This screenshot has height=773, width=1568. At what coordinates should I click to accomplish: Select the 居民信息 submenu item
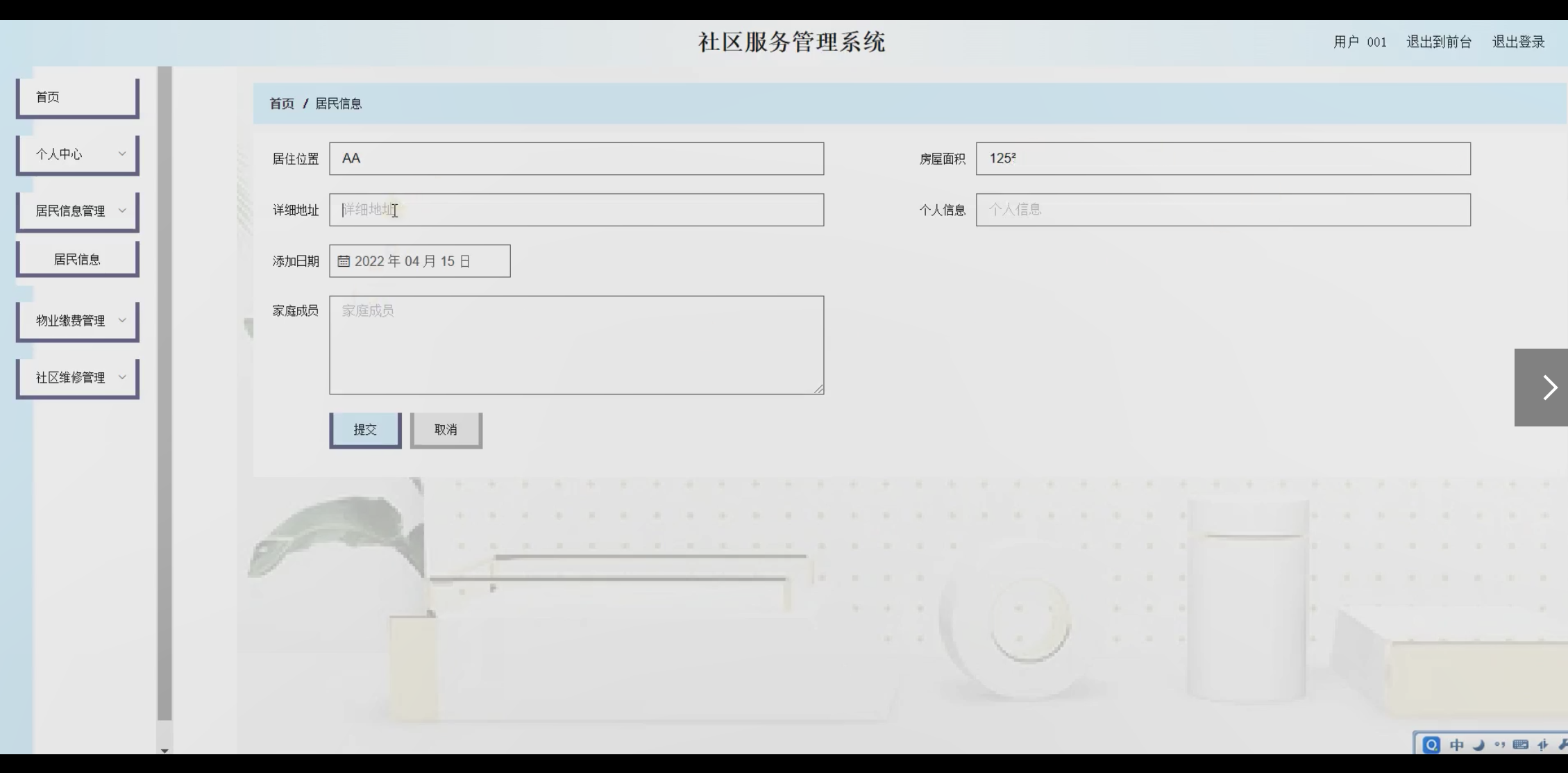click(x=78, y=260)
